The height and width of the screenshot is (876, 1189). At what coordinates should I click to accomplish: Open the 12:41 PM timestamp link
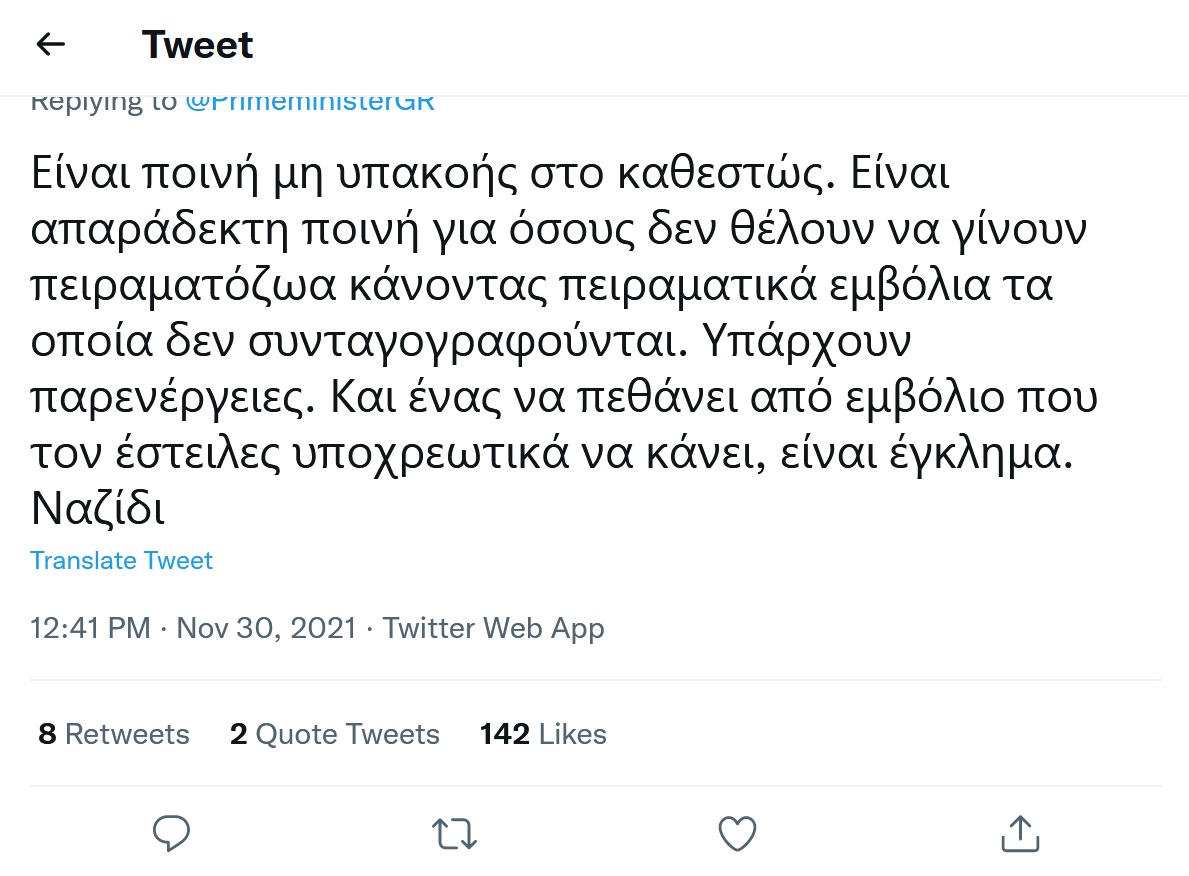click(90, 628)
